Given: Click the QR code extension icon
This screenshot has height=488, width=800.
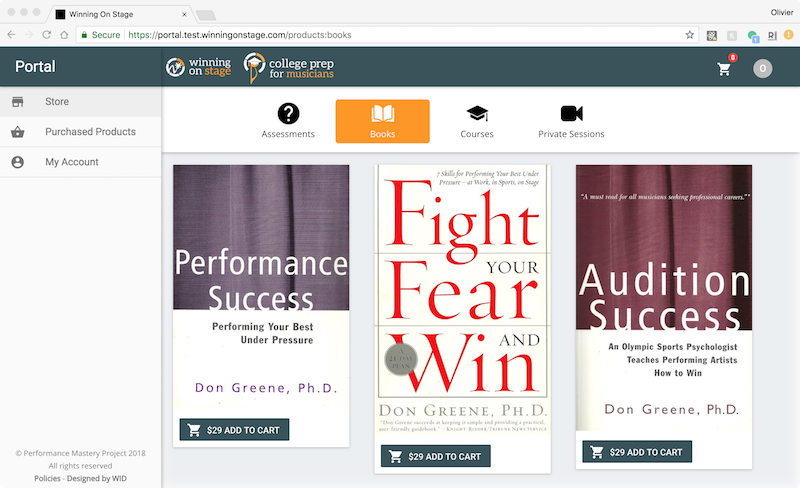Looking at the screenshot, I should (712, 35).
